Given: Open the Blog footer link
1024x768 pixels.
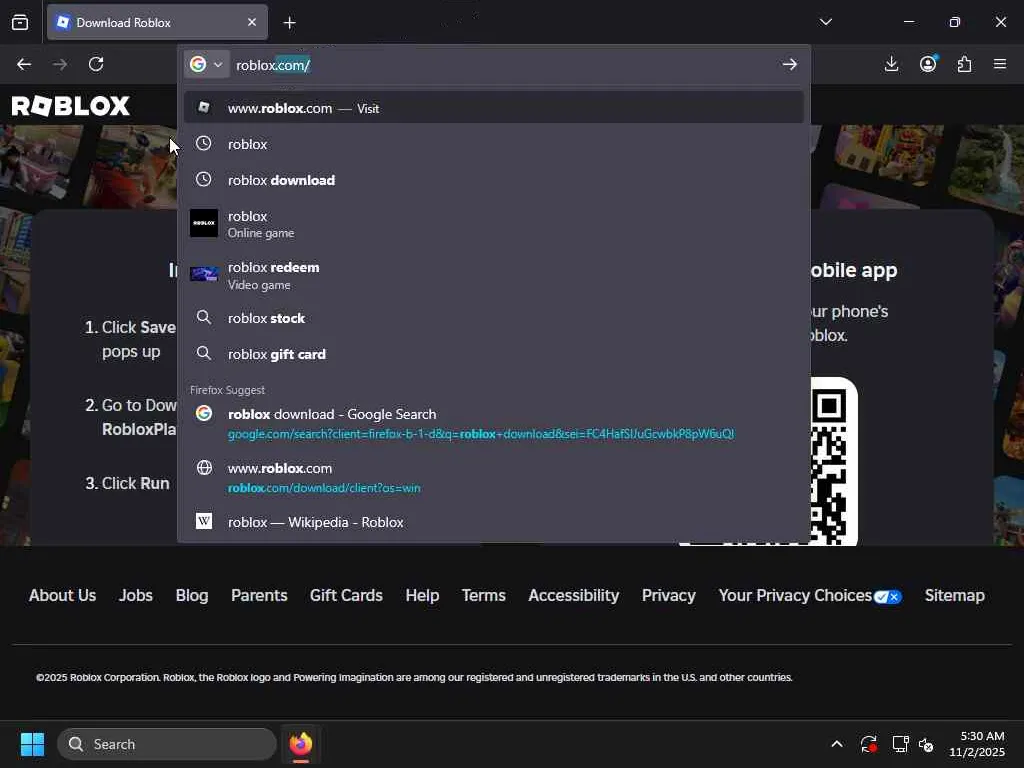Looking at the screenshot, I should [192, 596].
